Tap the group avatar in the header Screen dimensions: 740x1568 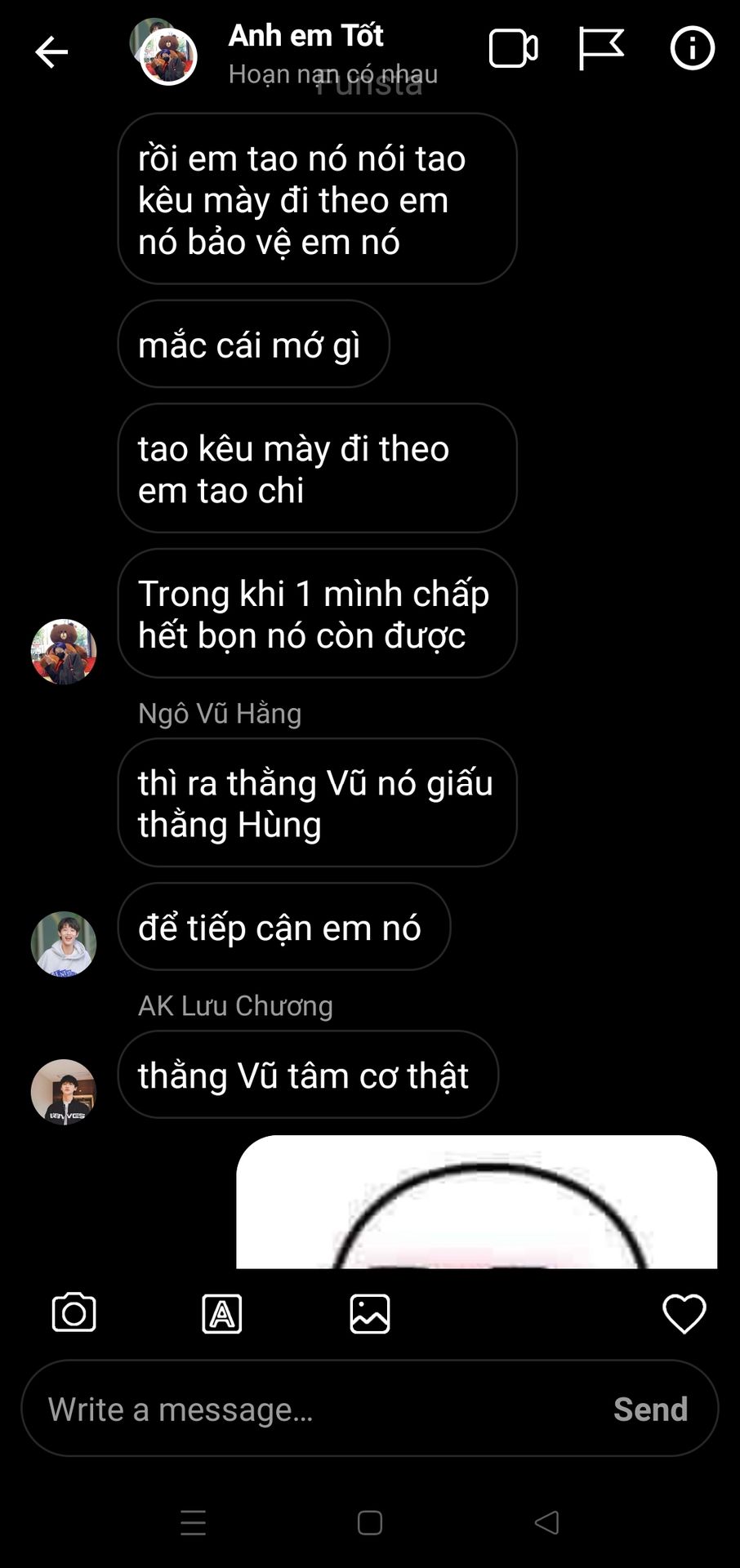pos(164,51)
